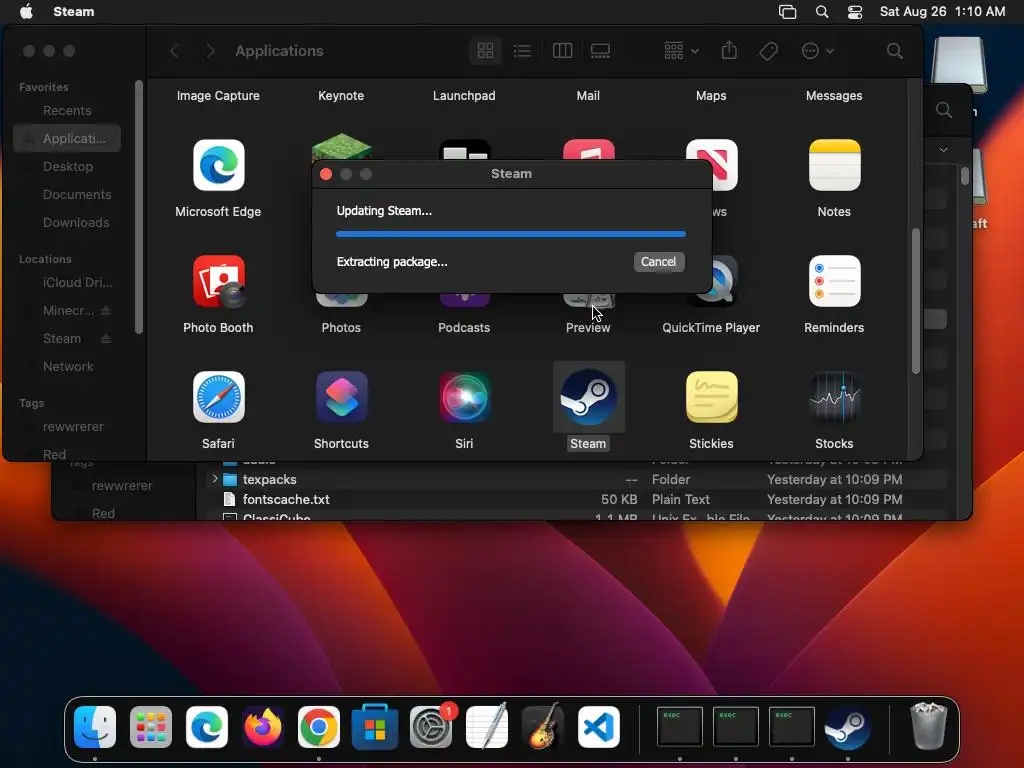Open the Trash from the Dock

click(x=928, y=726)
